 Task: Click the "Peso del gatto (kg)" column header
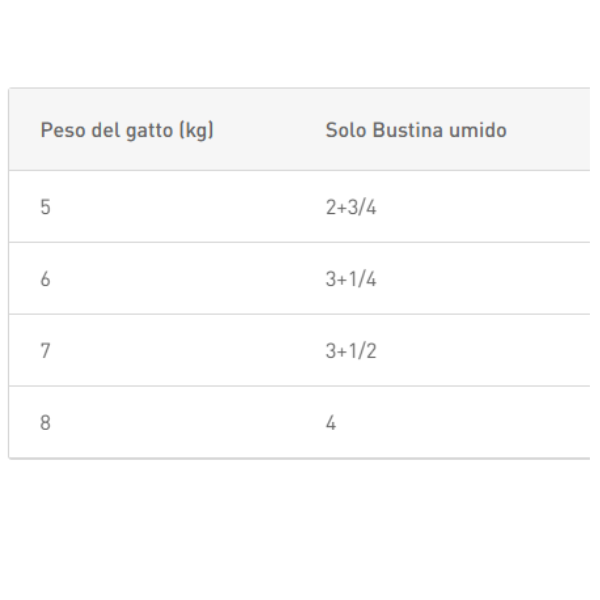point(127,131)
